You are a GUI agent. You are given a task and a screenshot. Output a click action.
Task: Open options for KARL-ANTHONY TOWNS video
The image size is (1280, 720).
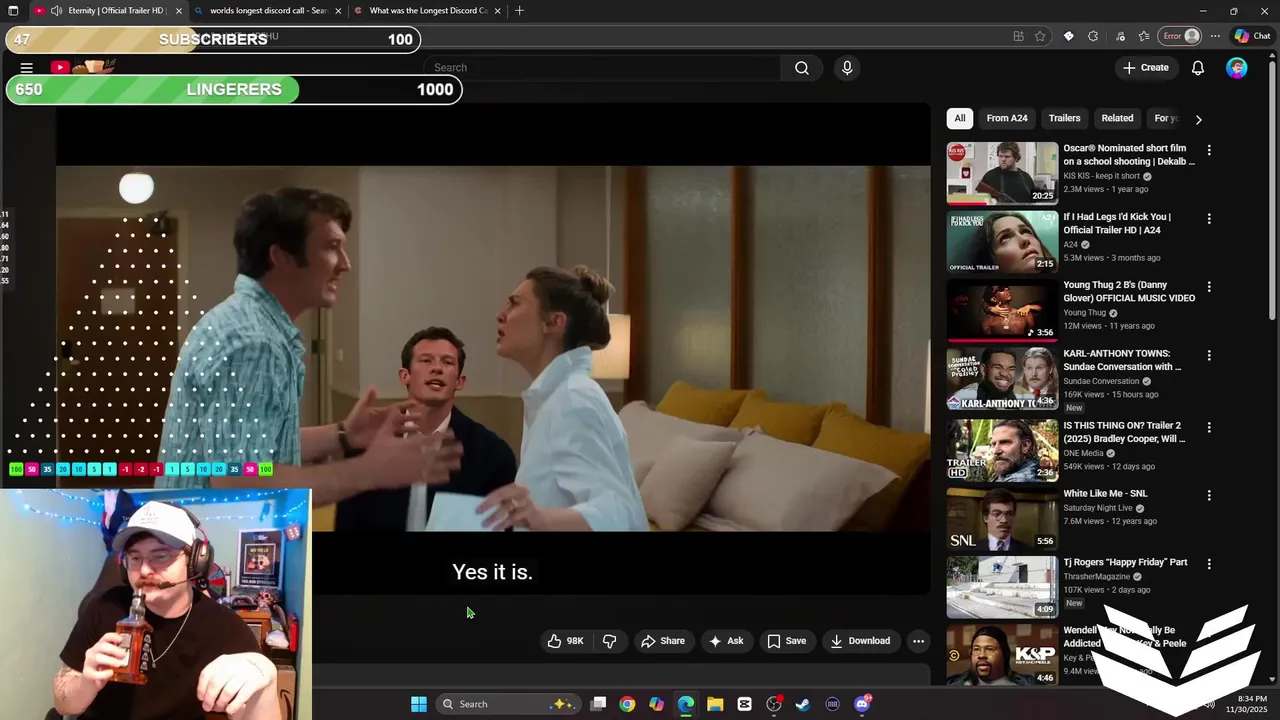(1209, 355)
